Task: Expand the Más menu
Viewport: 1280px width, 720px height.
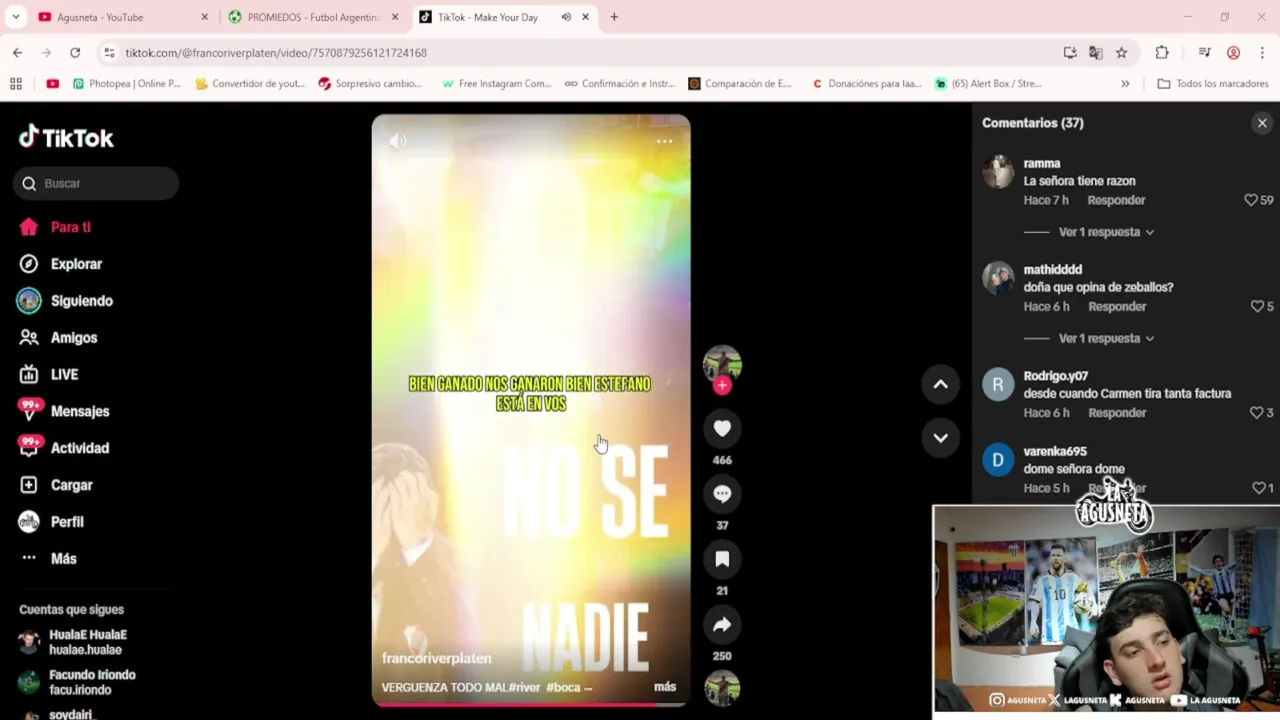Action: (49, 558)
